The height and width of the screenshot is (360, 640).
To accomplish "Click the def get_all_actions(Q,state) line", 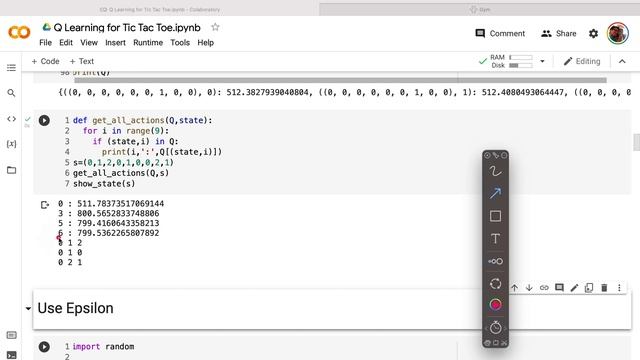I will pos(142,120).
